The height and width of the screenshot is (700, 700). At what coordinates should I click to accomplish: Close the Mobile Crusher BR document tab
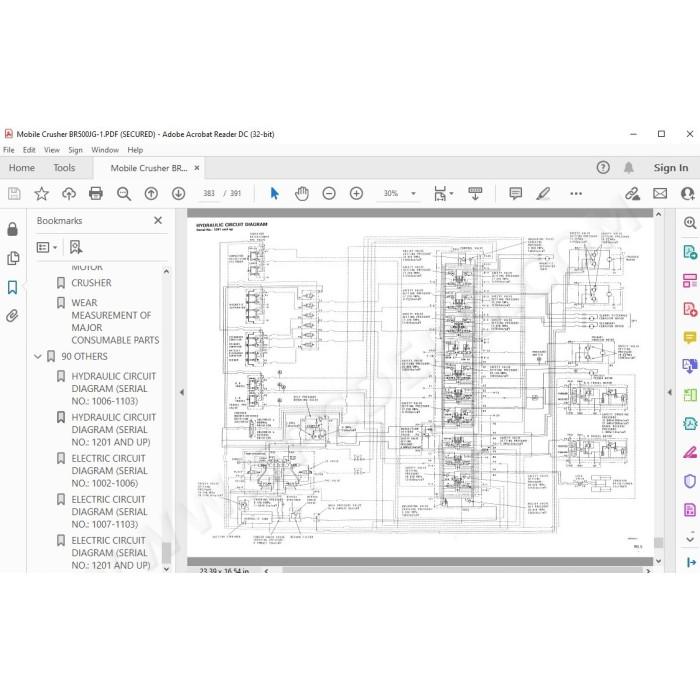tap(197, 168)
